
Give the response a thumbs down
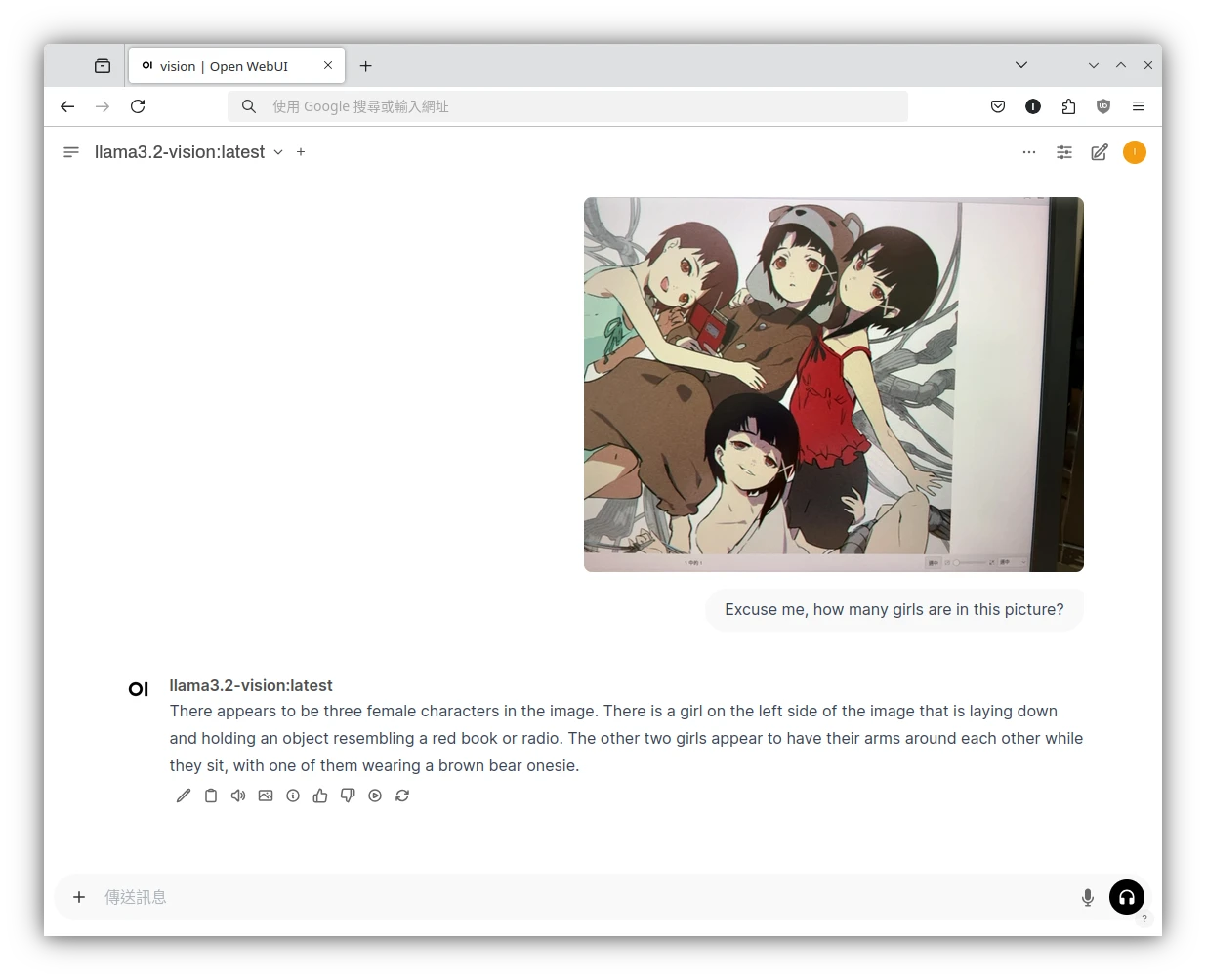pos(348,796)
